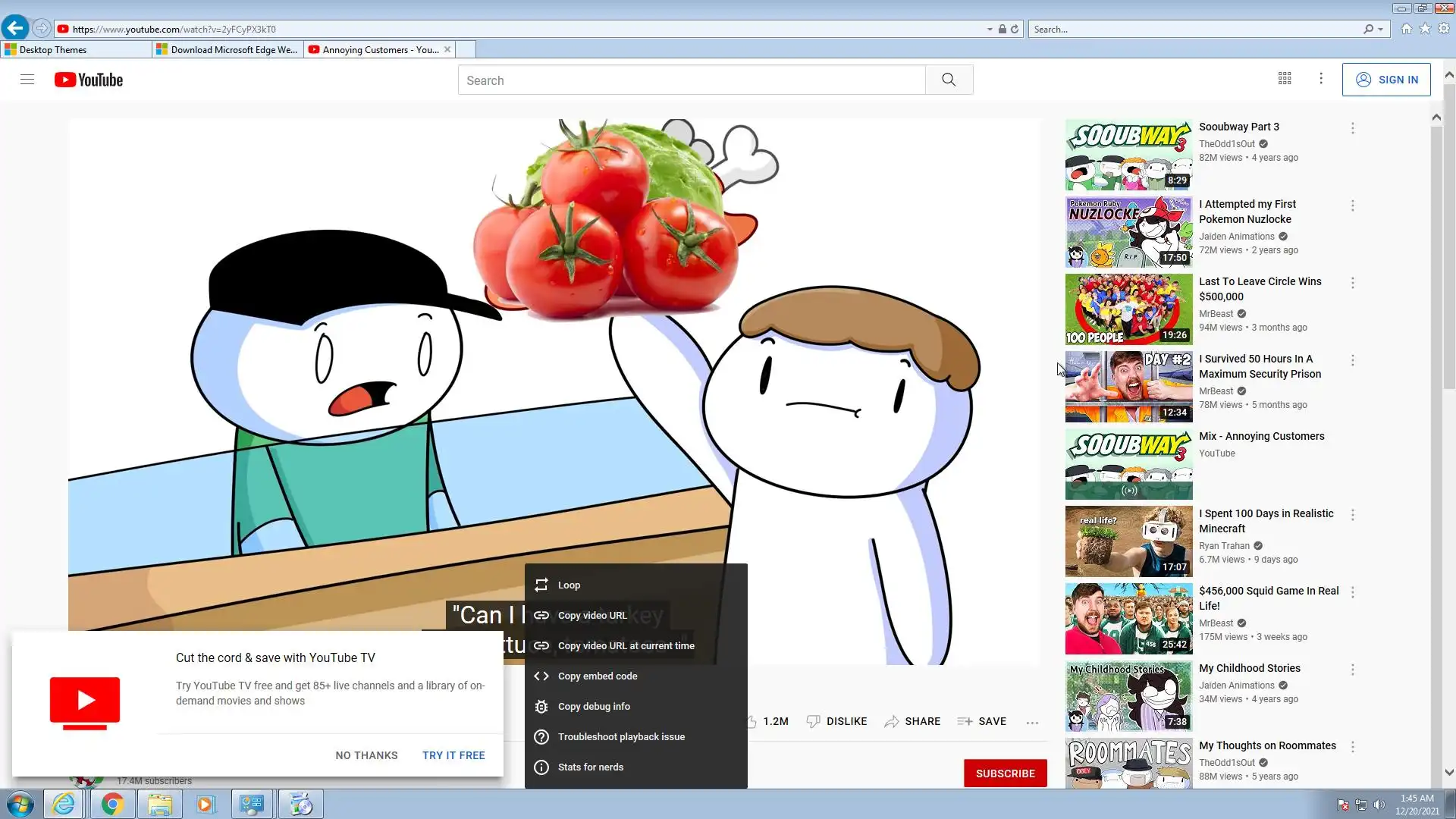1456x819 pixels.
Task: Open options menu for Sooubway Part 3
Action: tap(1352, 128)
